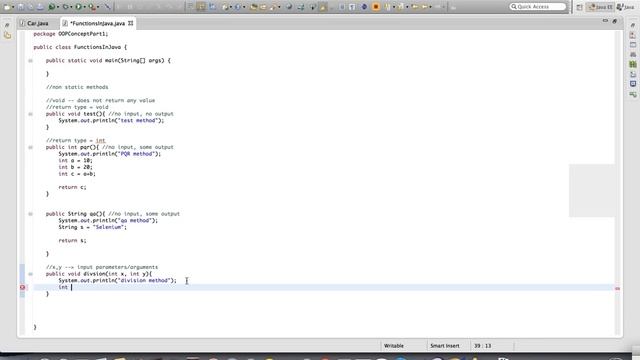Click the 'String s = "Selenium";' line
640x360 pixels.
click(92, 227)
